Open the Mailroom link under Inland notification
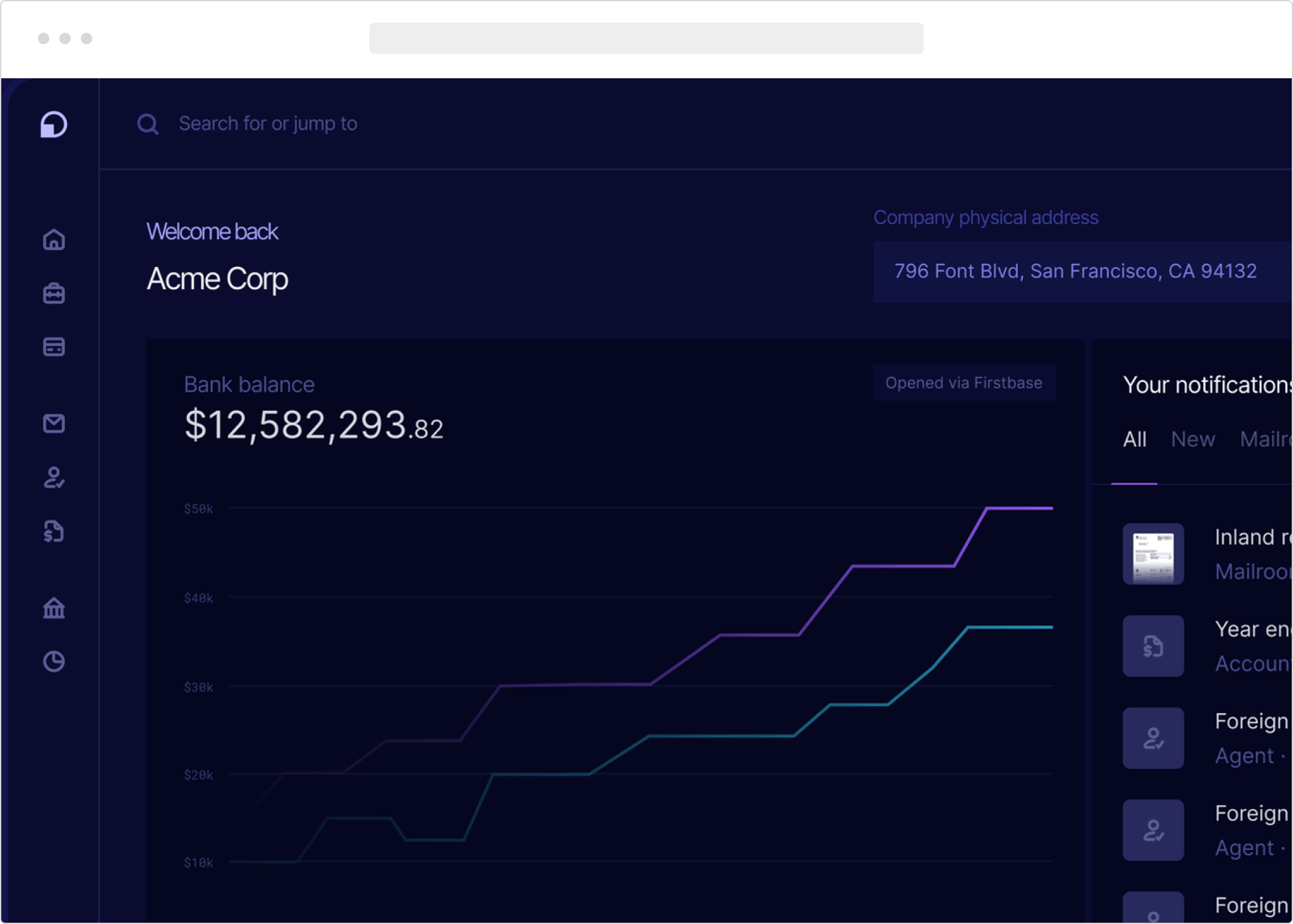The image size is (1293, 924). click(x=1253, y=571)
